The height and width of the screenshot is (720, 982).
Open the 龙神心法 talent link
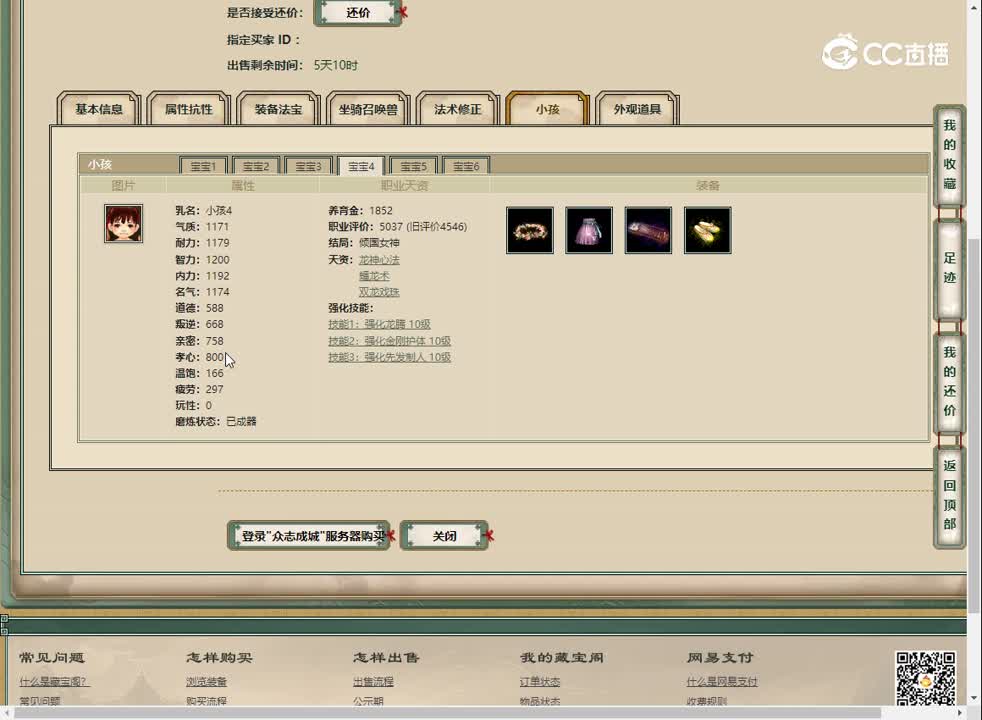click(379, 259)
